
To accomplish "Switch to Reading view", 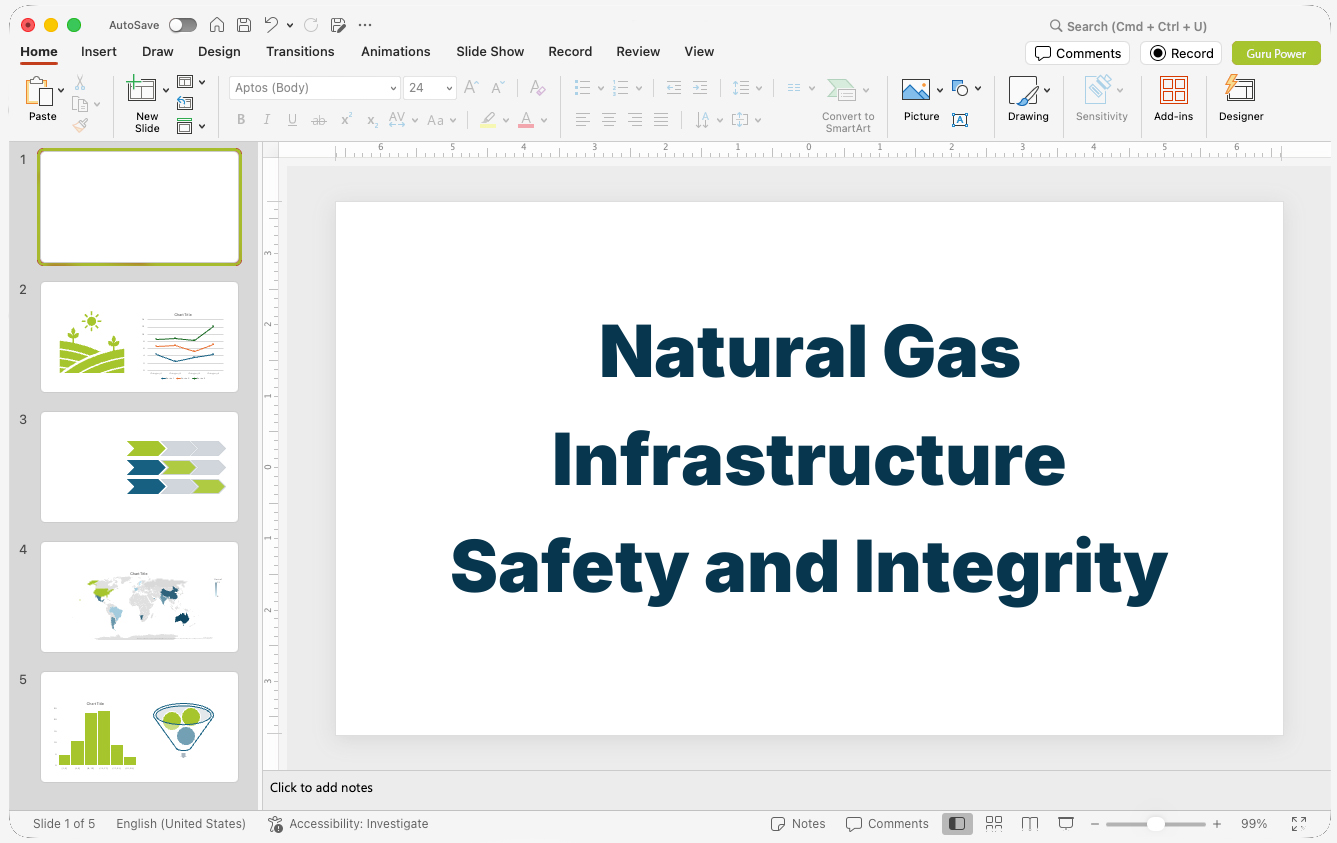I will coord(1030,824).
